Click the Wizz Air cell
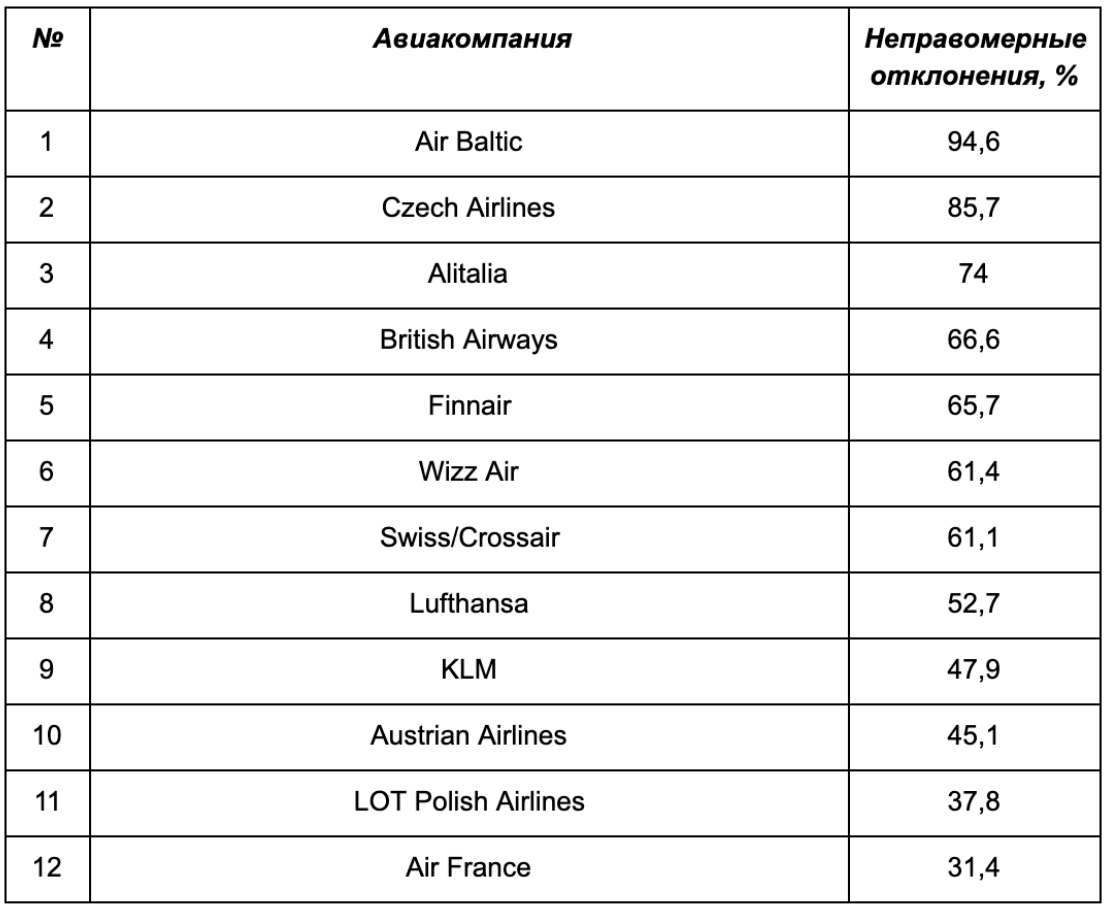Viewport: 1108px width, 910px height. pos(468,471)
